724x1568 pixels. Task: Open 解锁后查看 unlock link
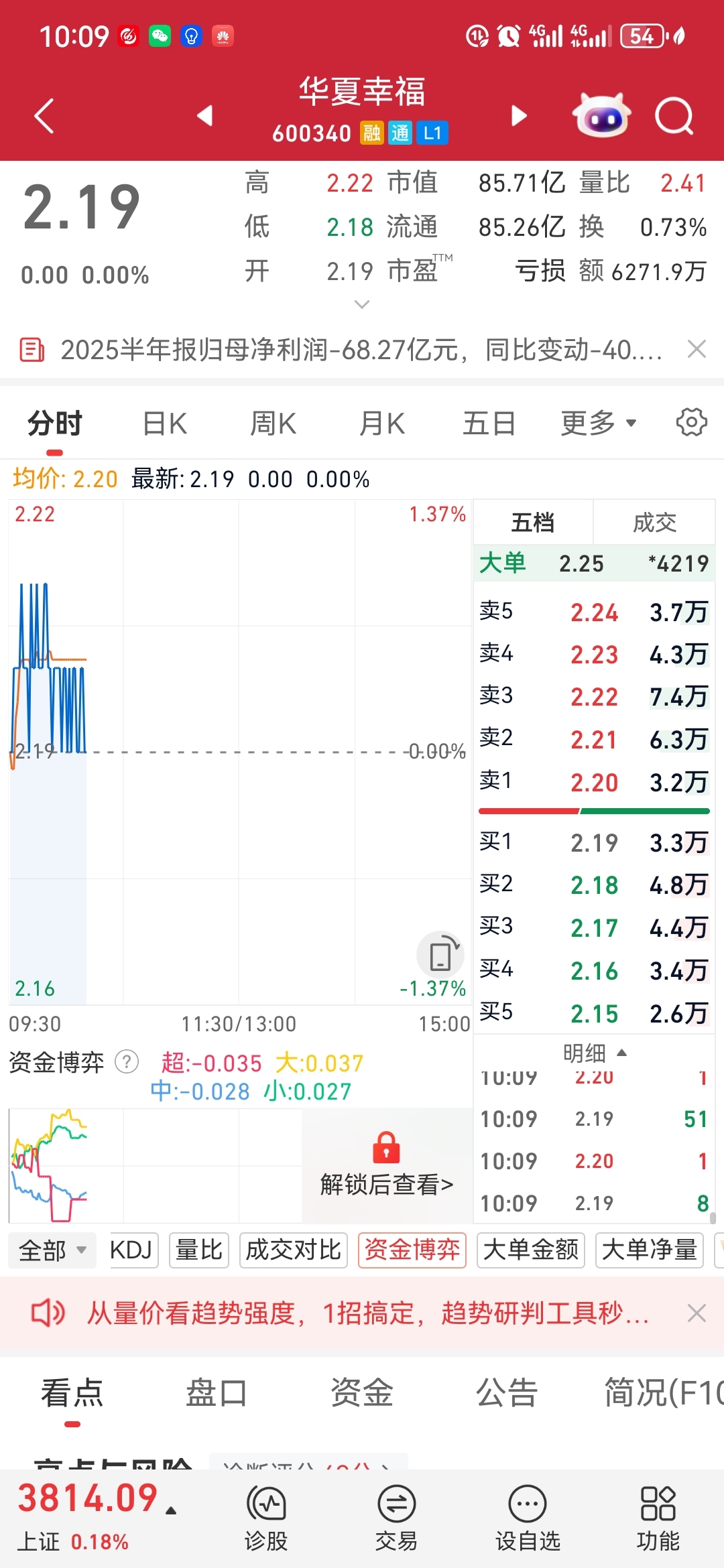tap(387, 1185)
